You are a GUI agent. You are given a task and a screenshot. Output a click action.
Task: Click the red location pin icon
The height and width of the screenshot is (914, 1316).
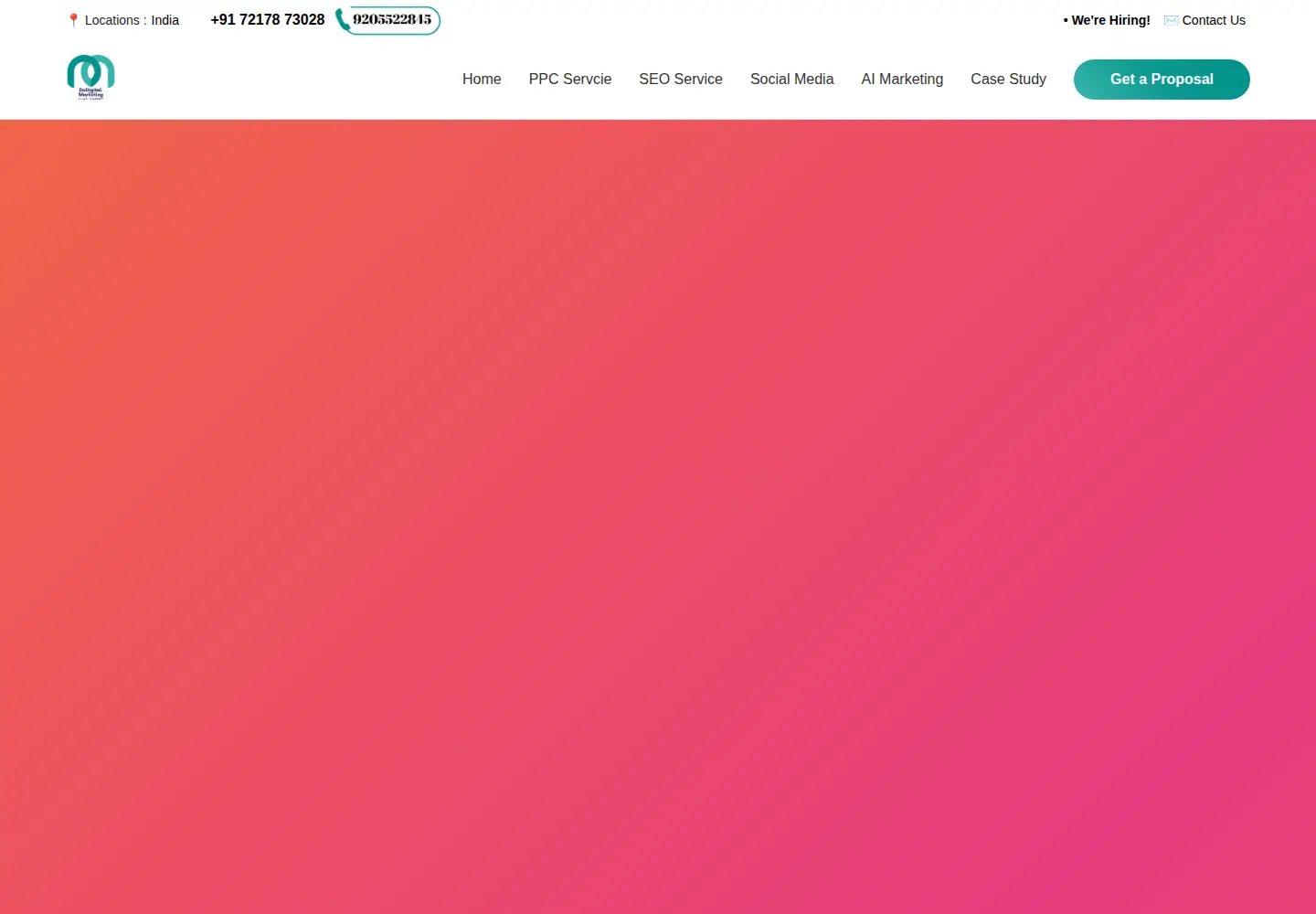tap(73, 20)
